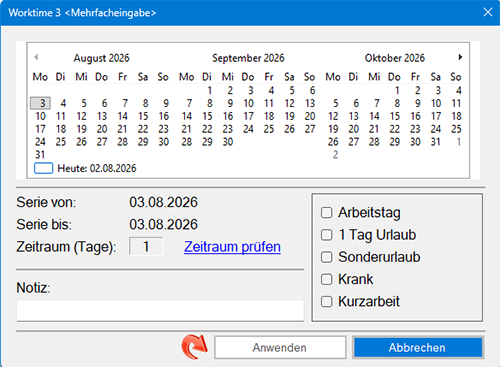Open the Oktober 2026 month title
500x367 pixels.
[395, 58]
